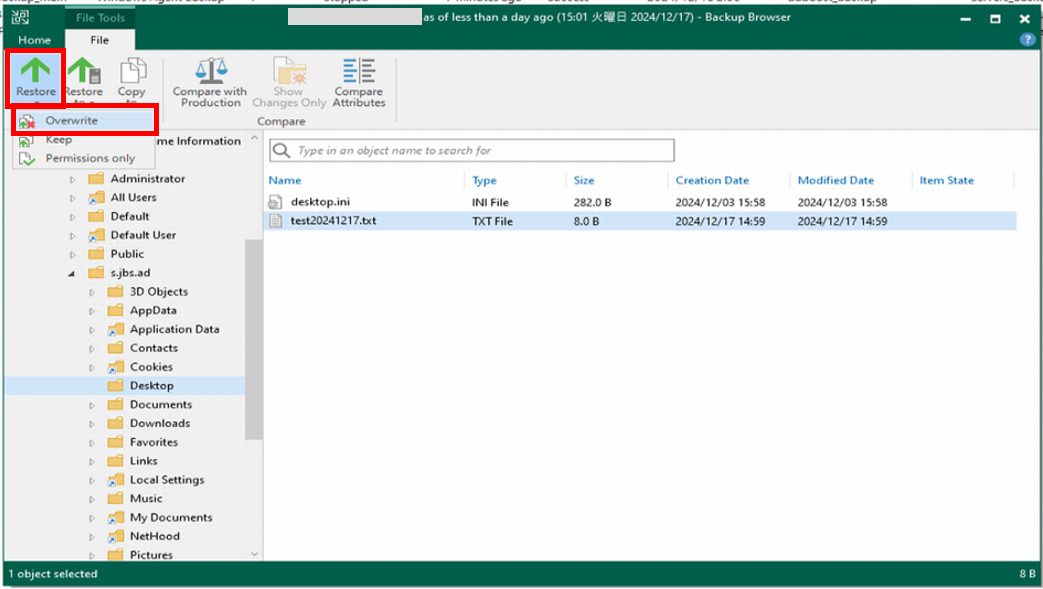This screenshot has height=589, width=1043.
Task: Expand the Contacts folder node
Action: click(92, 349)
